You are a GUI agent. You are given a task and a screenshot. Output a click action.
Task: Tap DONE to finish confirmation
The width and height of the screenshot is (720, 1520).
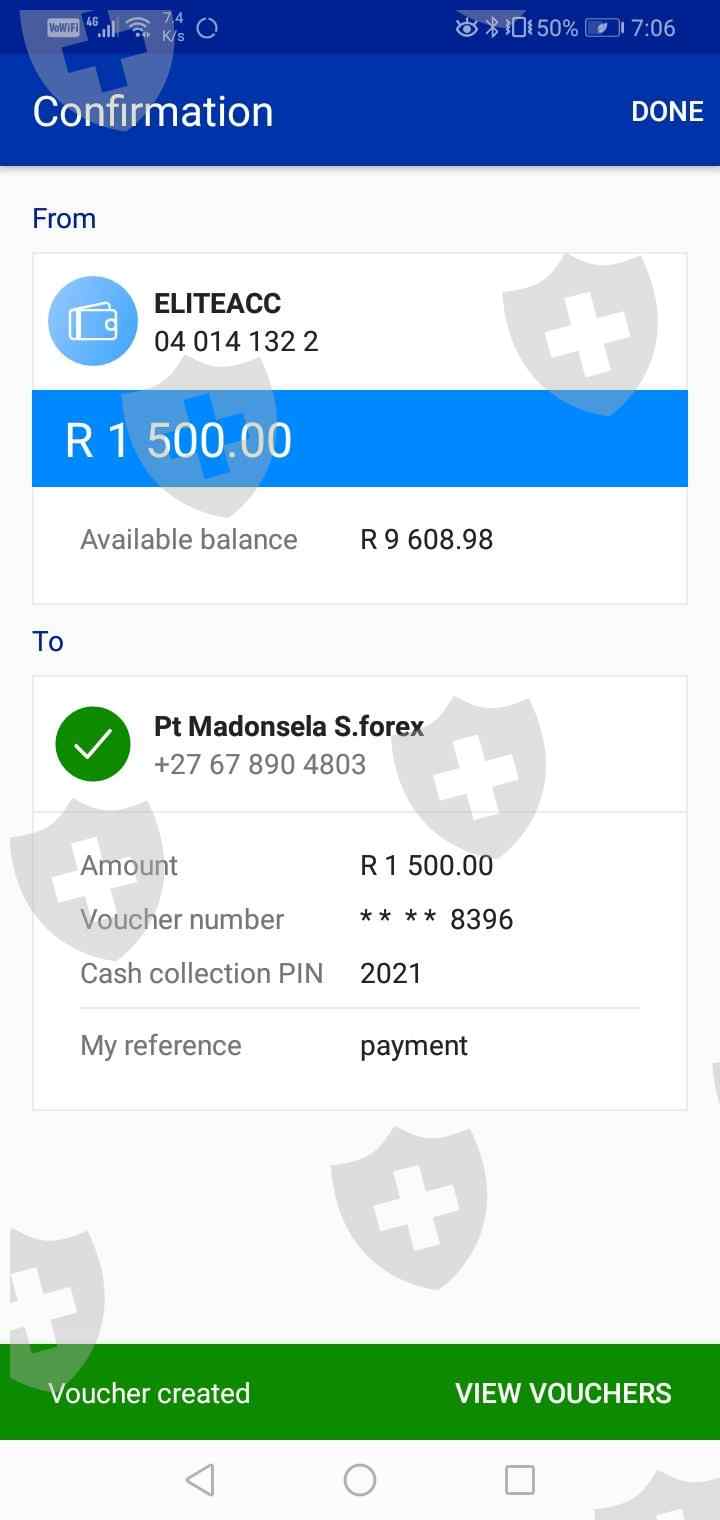click(x=667, y=111)
